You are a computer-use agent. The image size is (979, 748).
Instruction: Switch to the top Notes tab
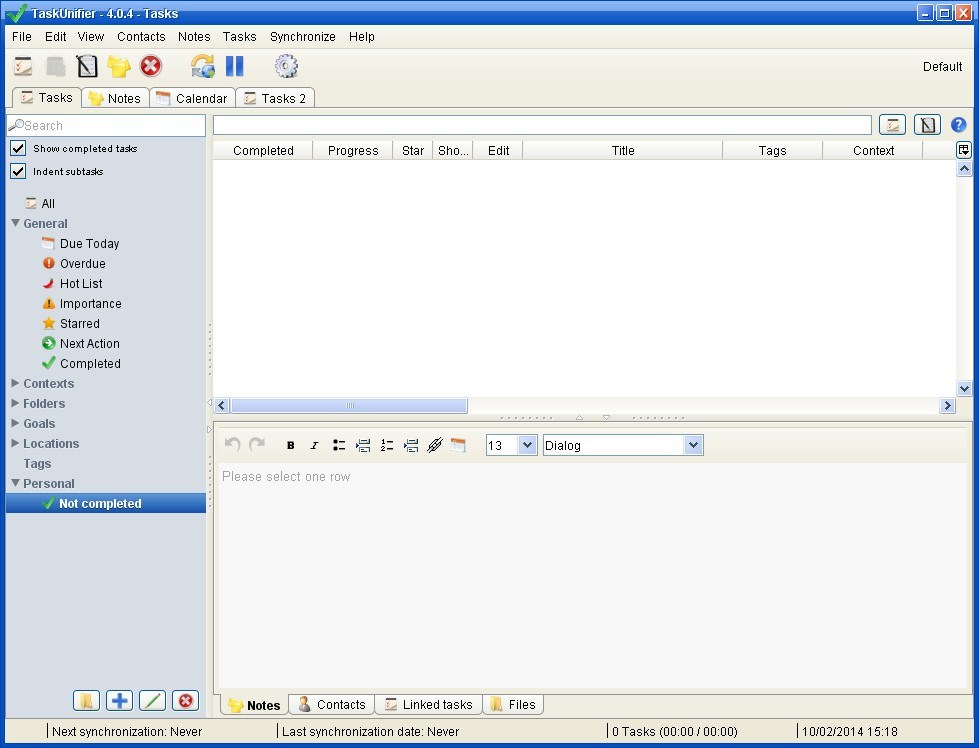116,98
